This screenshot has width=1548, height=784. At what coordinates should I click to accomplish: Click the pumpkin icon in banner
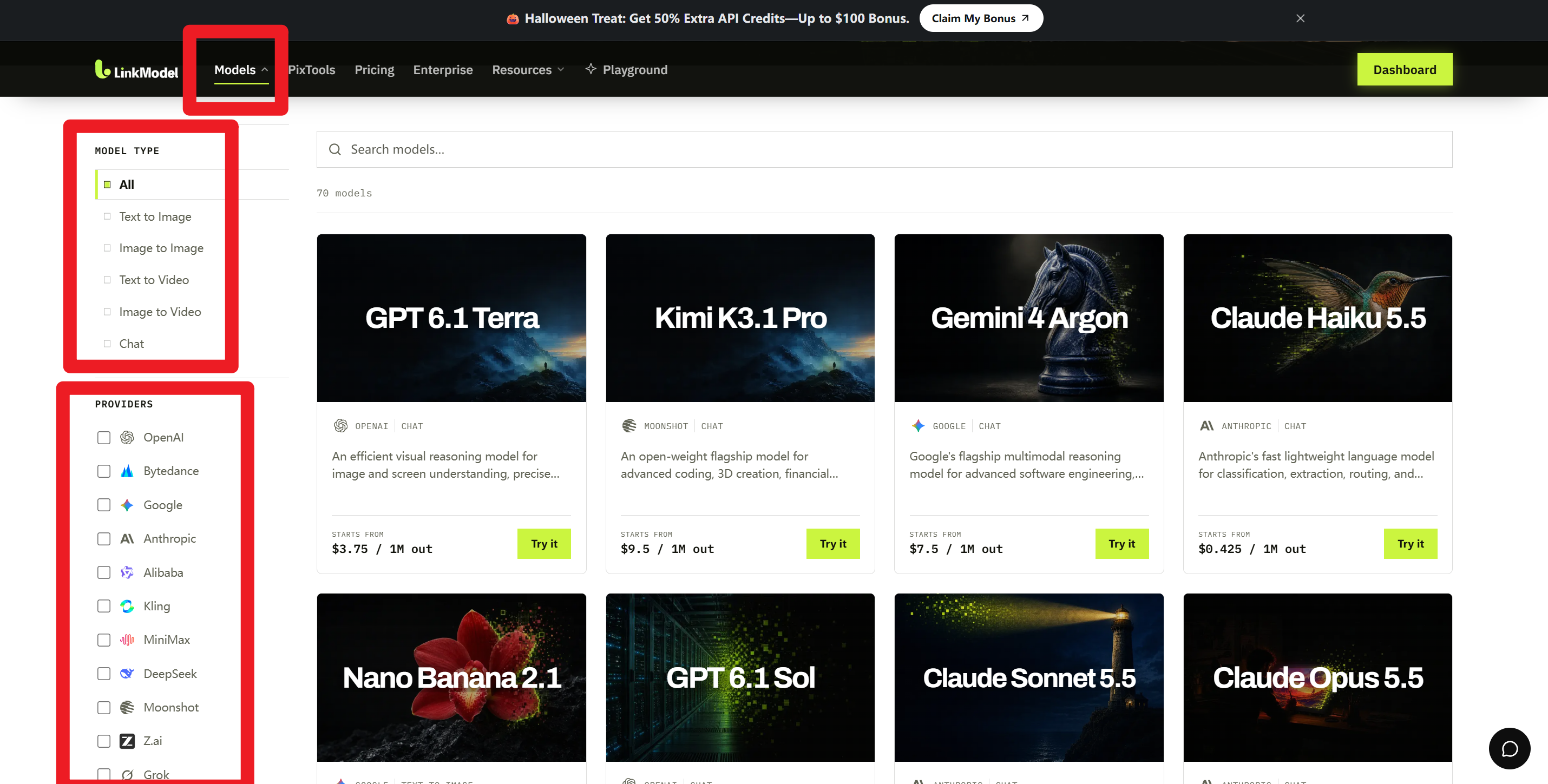513,18
